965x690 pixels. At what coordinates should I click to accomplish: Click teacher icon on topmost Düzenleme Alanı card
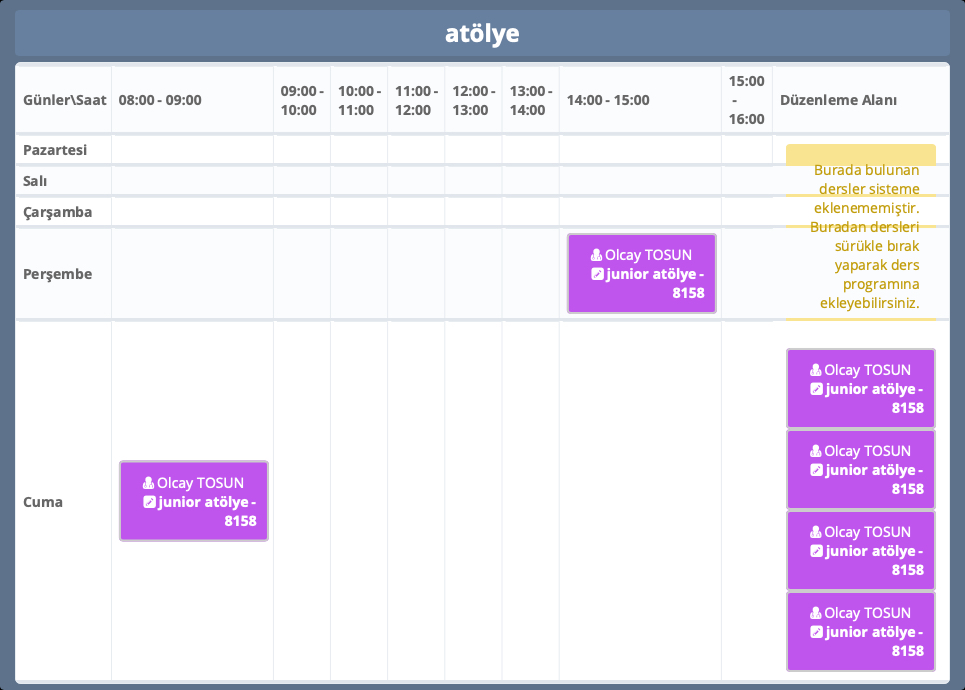(816, 370)
